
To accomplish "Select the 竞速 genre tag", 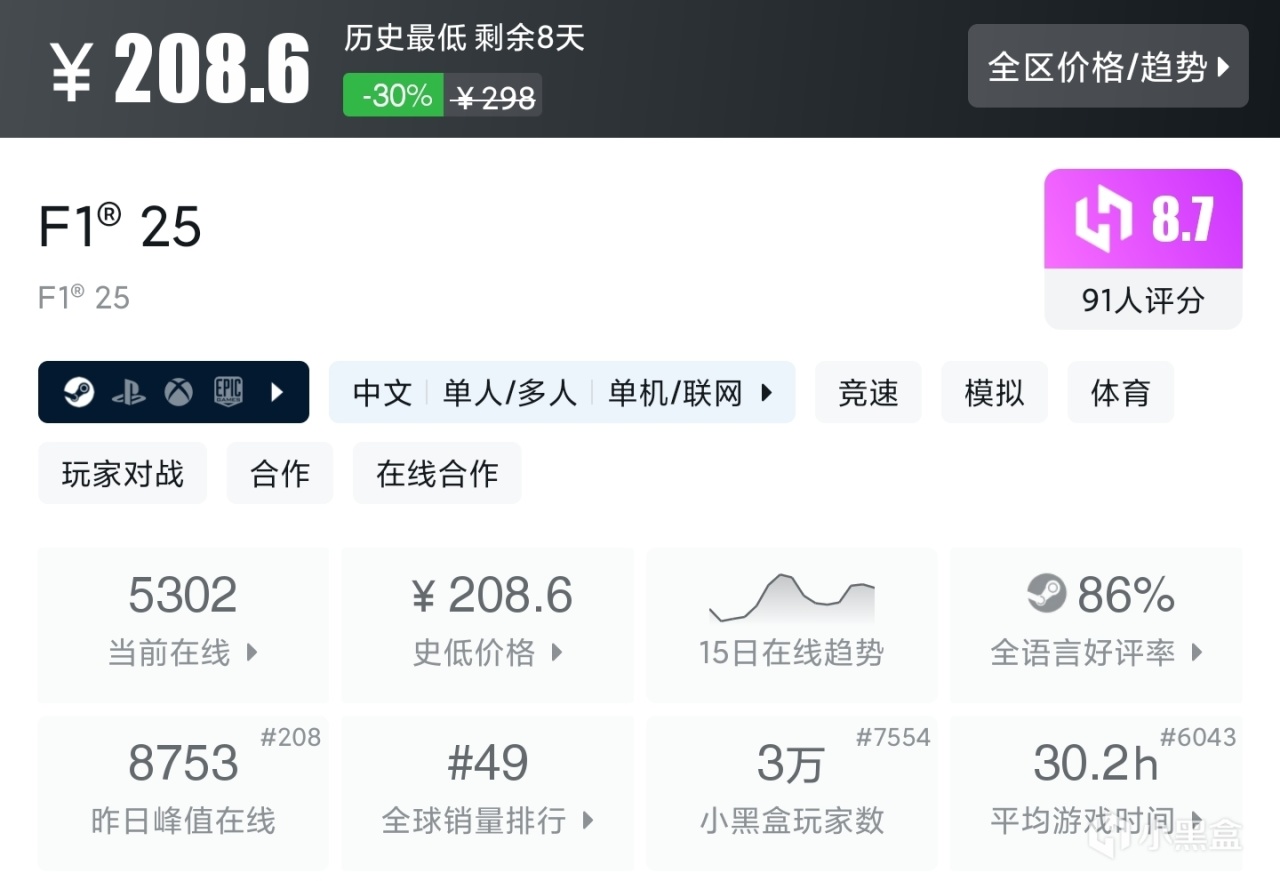I will click(868, 392).
